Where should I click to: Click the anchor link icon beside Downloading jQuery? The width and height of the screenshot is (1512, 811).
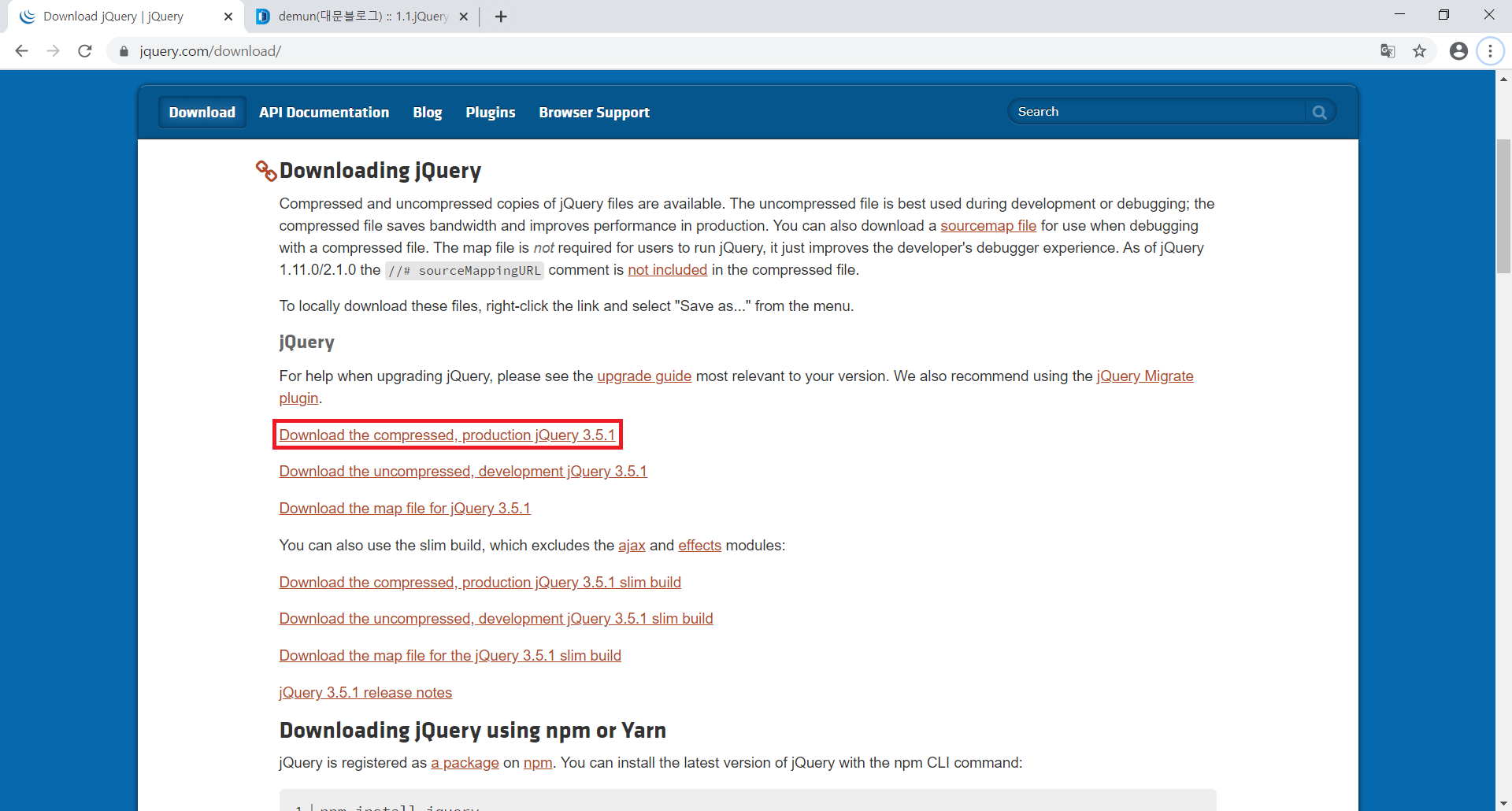coord(265,170)
